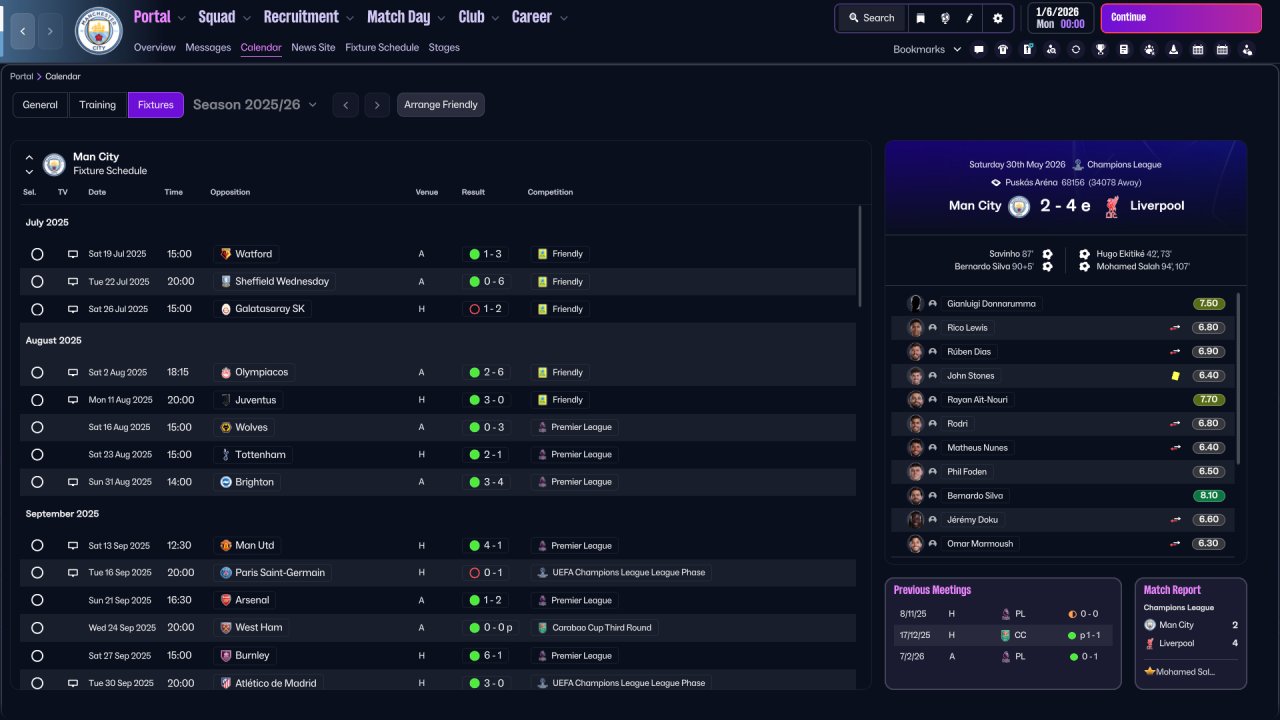Screen dimensions: 1280x720
Task: Click the Champions League trophy icon in match header
Action: coord(1078,165)
